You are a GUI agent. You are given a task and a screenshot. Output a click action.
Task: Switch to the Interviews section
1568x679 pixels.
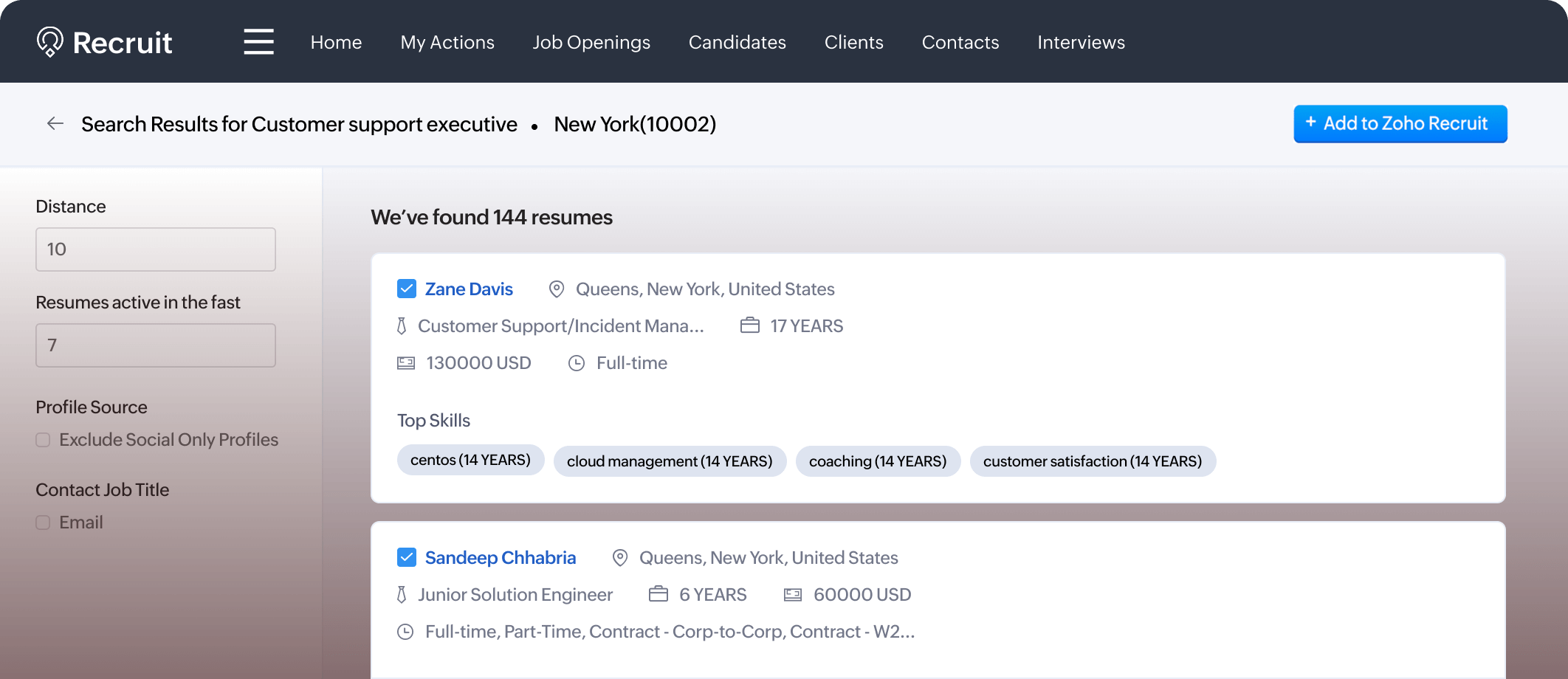point(1081,42)
